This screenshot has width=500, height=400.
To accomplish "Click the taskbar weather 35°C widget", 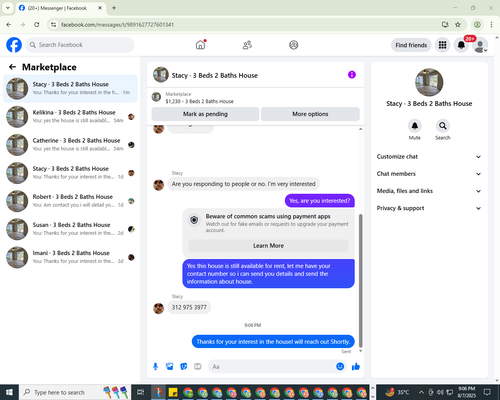I will (397, 392).
